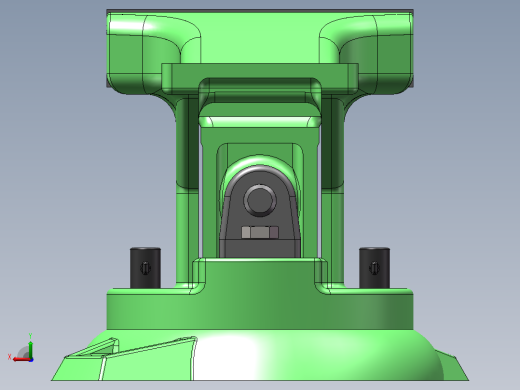Select the circular pin on the gray bracket

(260, 200)
